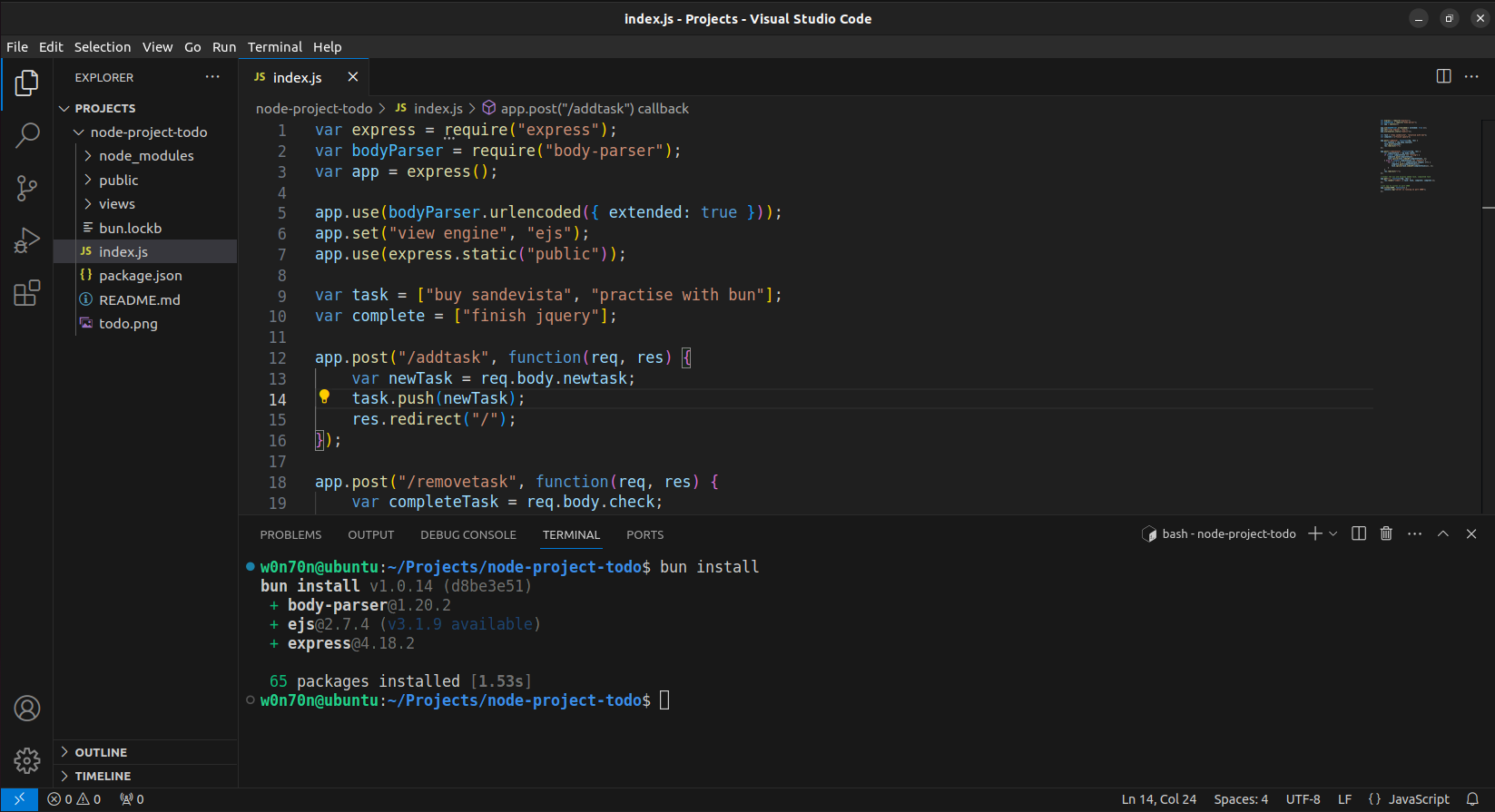Open the Extensions view
This screenshot has width=1495, height=812.
pyautogui.click(x=27, y=293)
